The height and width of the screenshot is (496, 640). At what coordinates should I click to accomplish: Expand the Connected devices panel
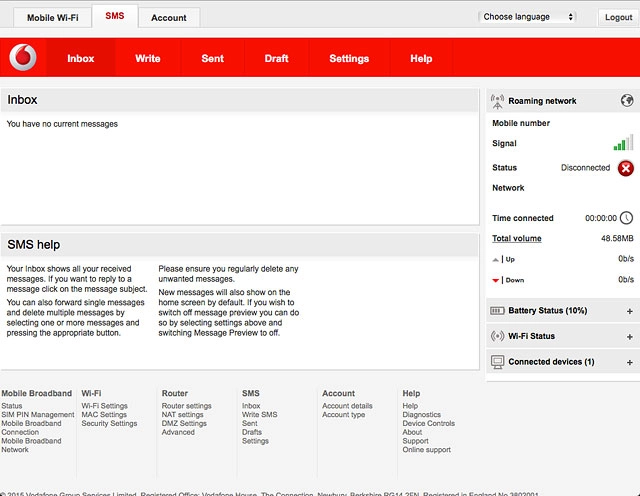629,361
